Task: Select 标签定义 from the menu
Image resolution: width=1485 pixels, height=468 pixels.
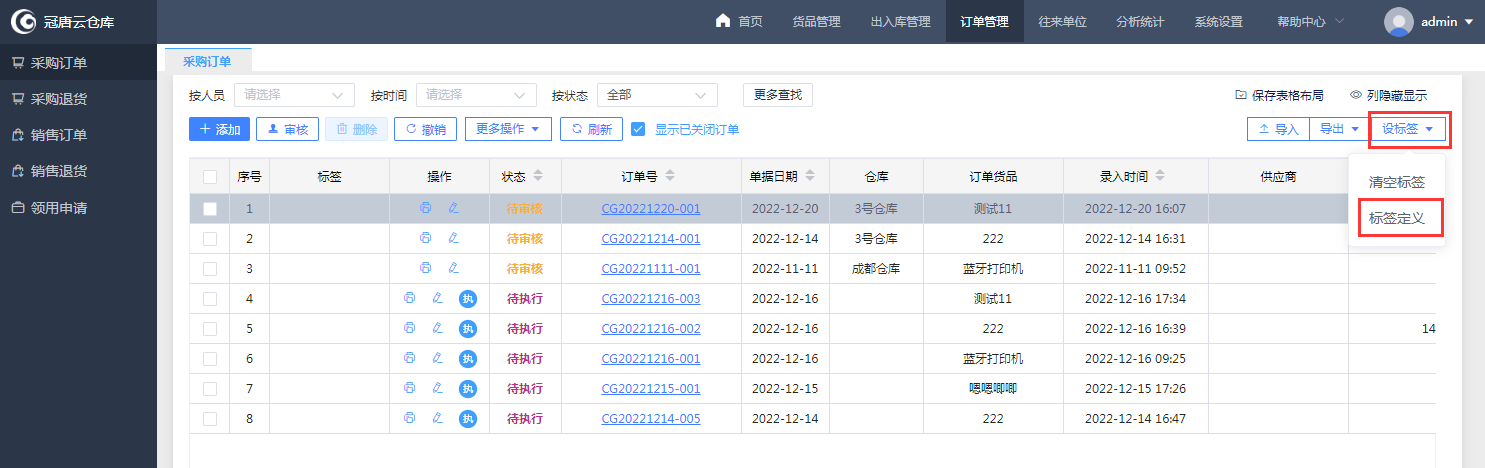Action: click(x=1398, y=218)
